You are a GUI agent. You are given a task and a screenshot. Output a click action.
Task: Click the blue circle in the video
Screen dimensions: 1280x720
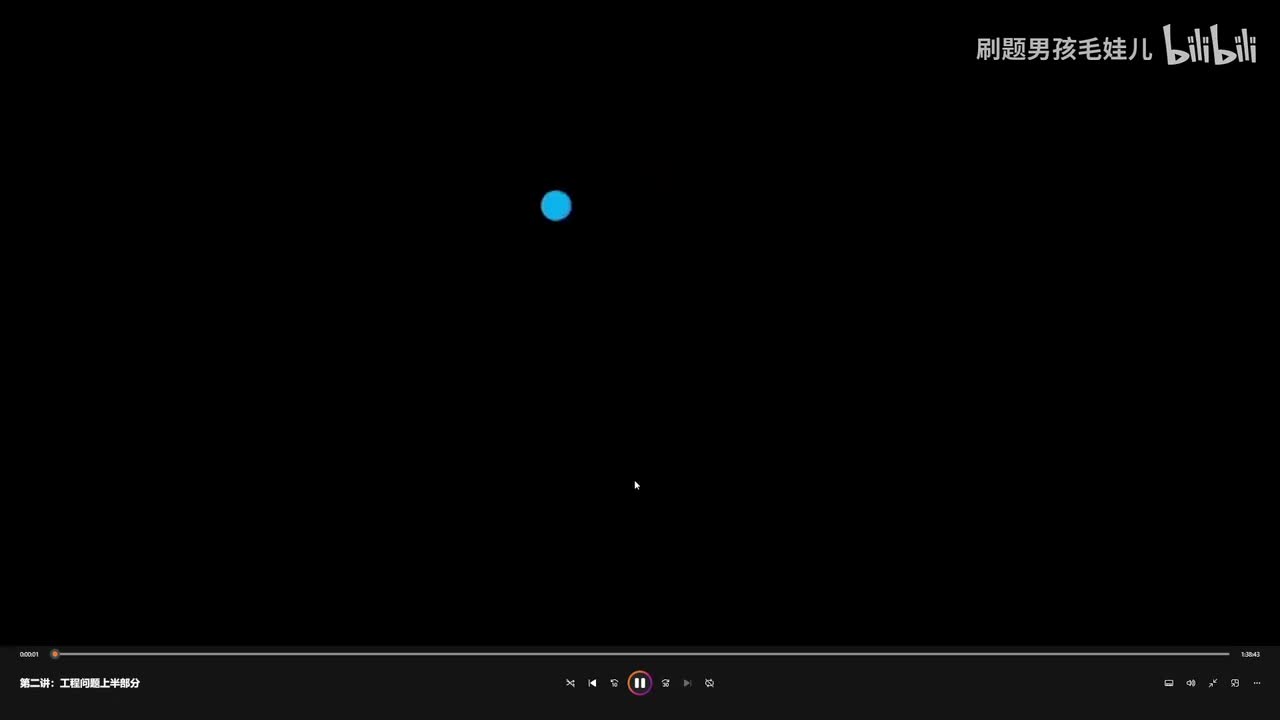tap(556, 206)
